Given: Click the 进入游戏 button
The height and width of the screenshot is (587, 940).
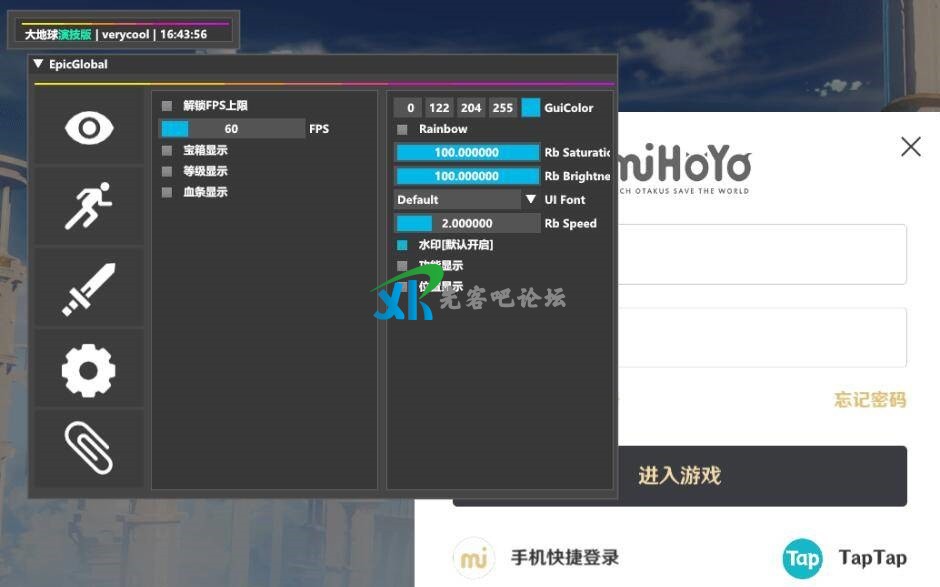Looking at the screenshot, I should 679,476.
